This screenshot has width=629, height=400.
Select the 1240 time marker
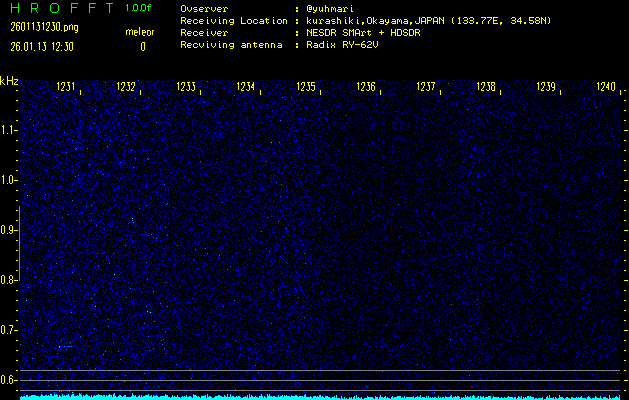(x=606, y=87)
